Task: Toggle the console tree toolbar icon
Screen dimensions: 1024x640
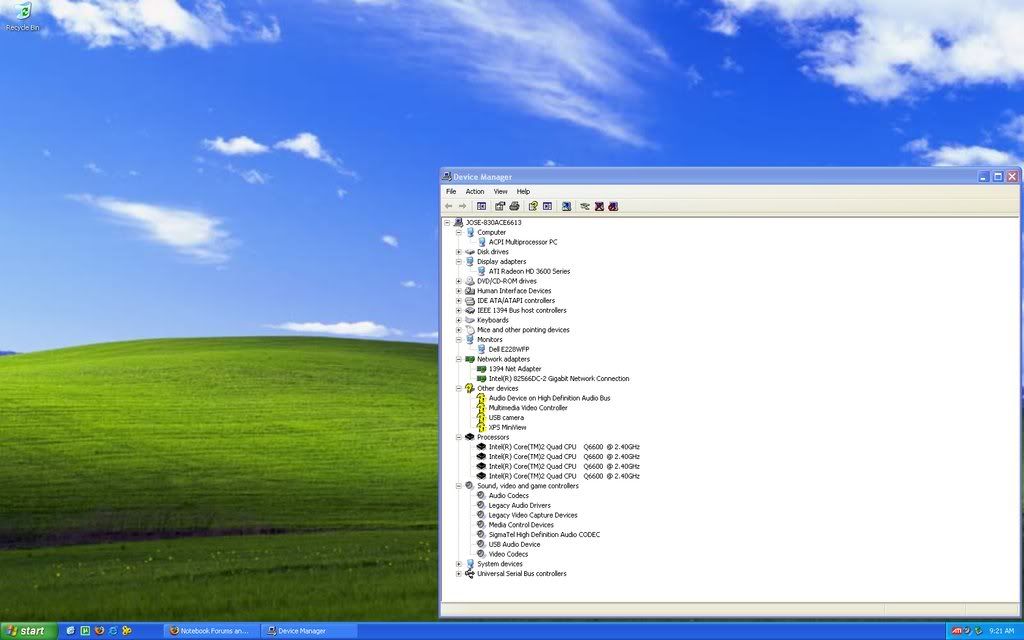Action: pyautogui.click(x=481, y=206)
